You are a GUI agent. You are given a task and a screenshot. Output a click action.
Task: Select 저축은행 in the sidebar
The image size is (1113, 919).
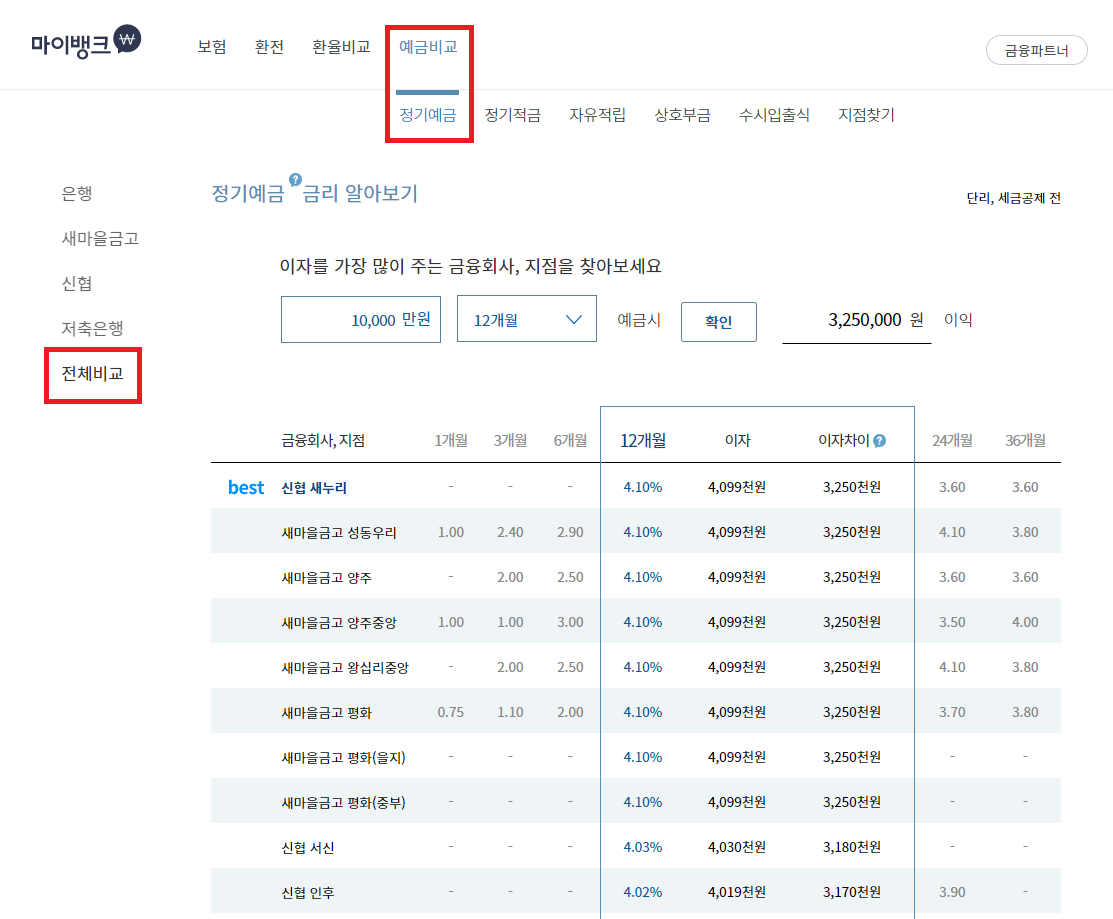pyautogui.click(x=92, y=328)
